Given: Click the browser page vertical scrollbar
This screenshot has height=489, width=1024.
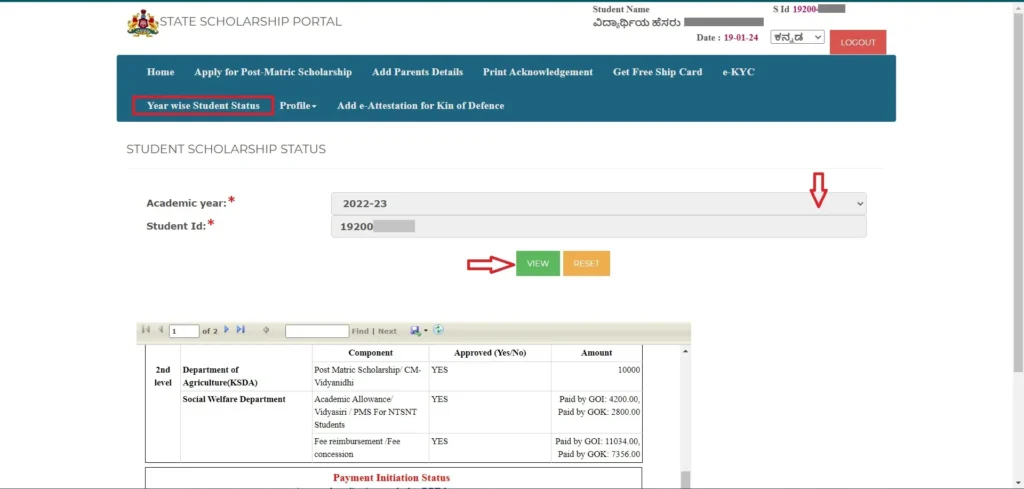Looking at the screenshot, I should pyautogui.click(x=1017, y=191).
